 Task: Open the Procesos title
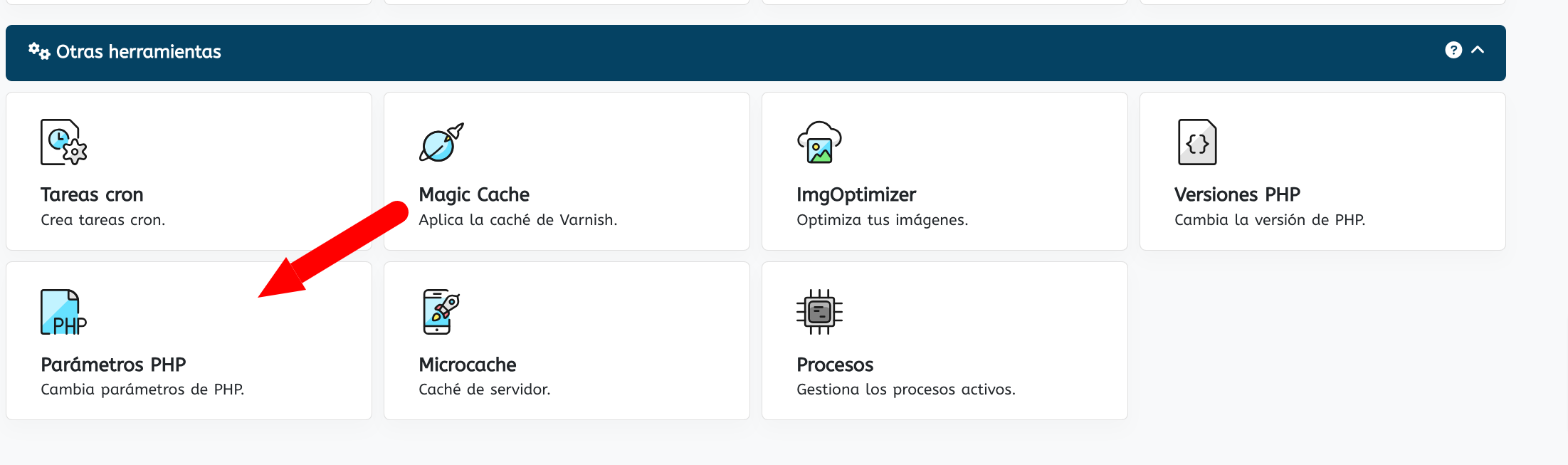point(835,365)
